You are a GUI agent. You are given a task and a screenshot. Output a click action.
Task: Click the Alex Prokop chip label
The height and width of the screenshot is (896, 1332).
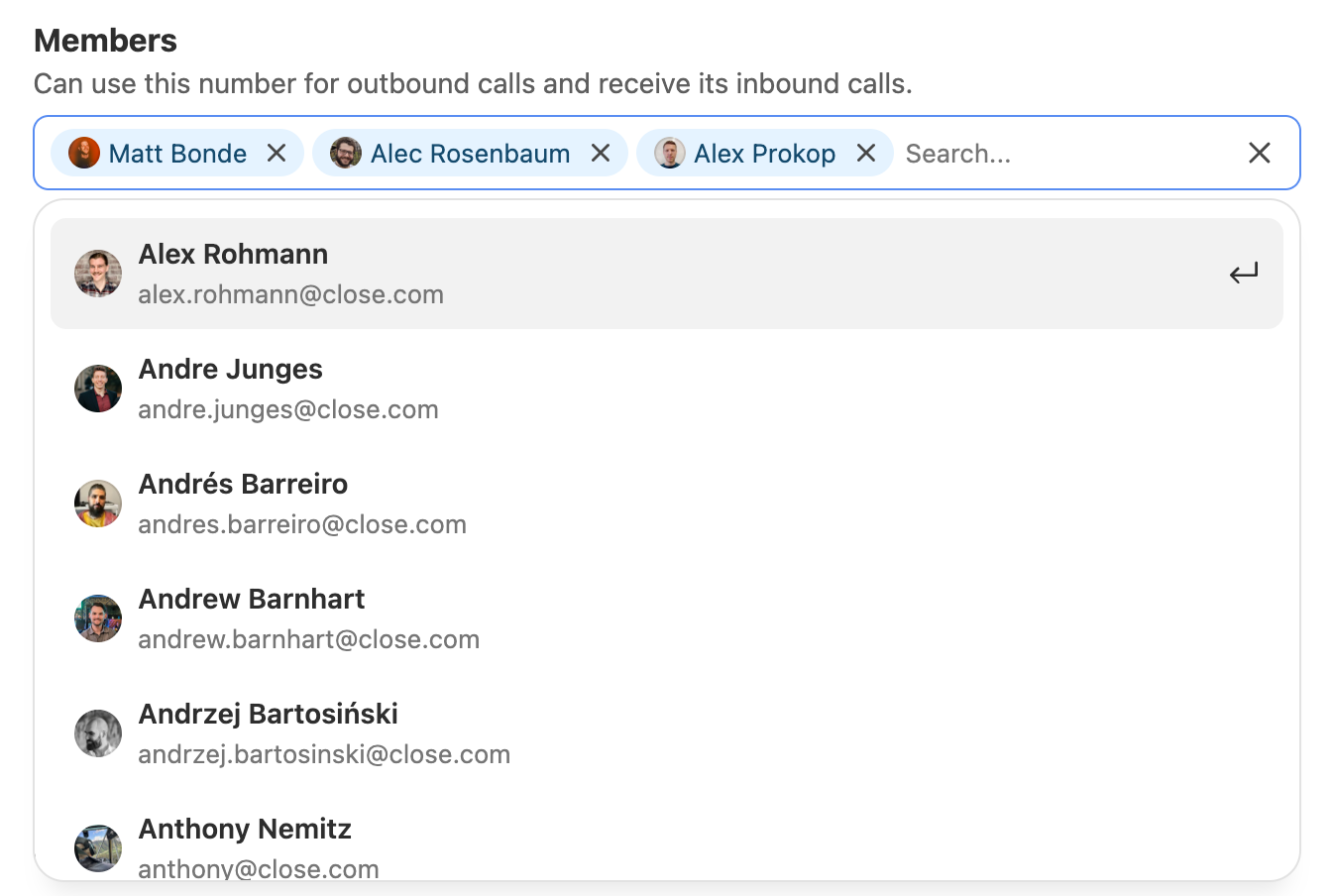(x=764, y=154)
